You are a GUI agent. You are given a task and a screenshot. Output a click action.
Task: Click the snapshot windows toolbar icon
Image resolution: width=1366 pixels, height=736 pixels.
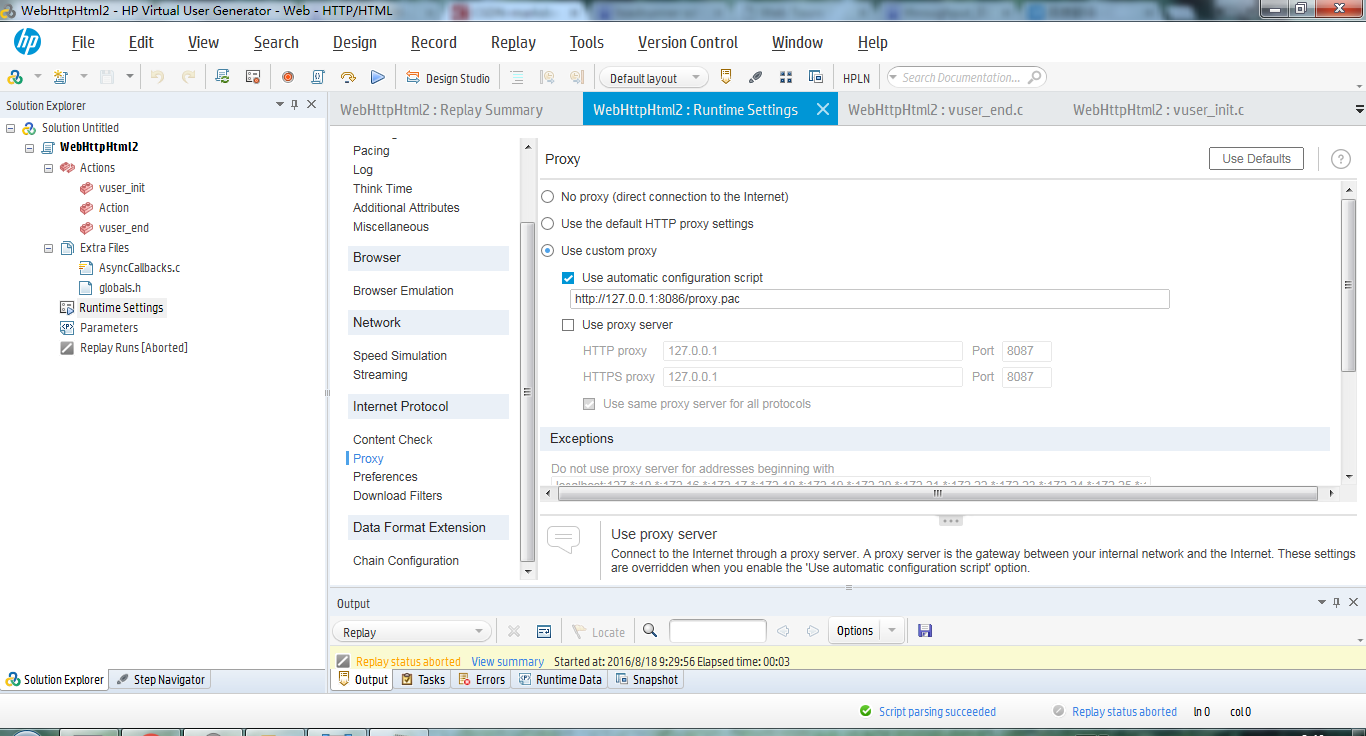[816, 77]
